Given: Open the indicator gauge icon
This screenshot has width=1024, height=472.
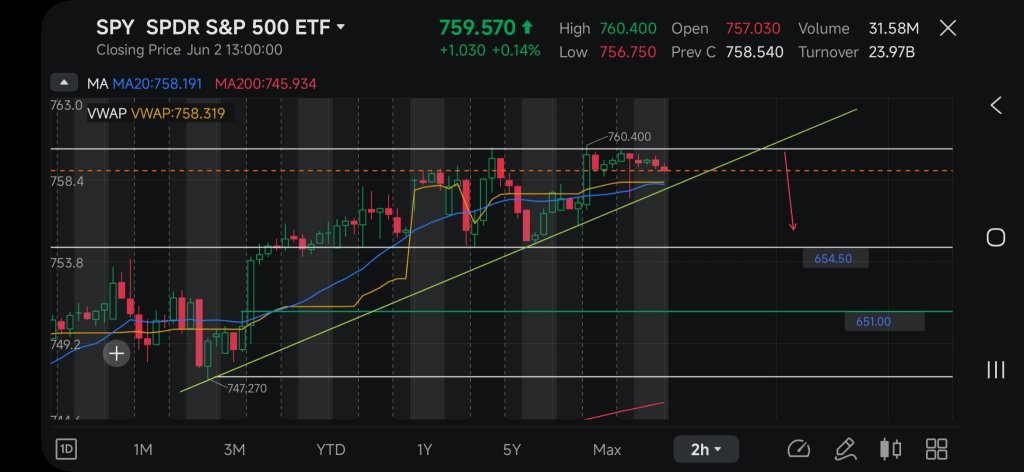Looking at the screenshot, I should tap(799, 449).
